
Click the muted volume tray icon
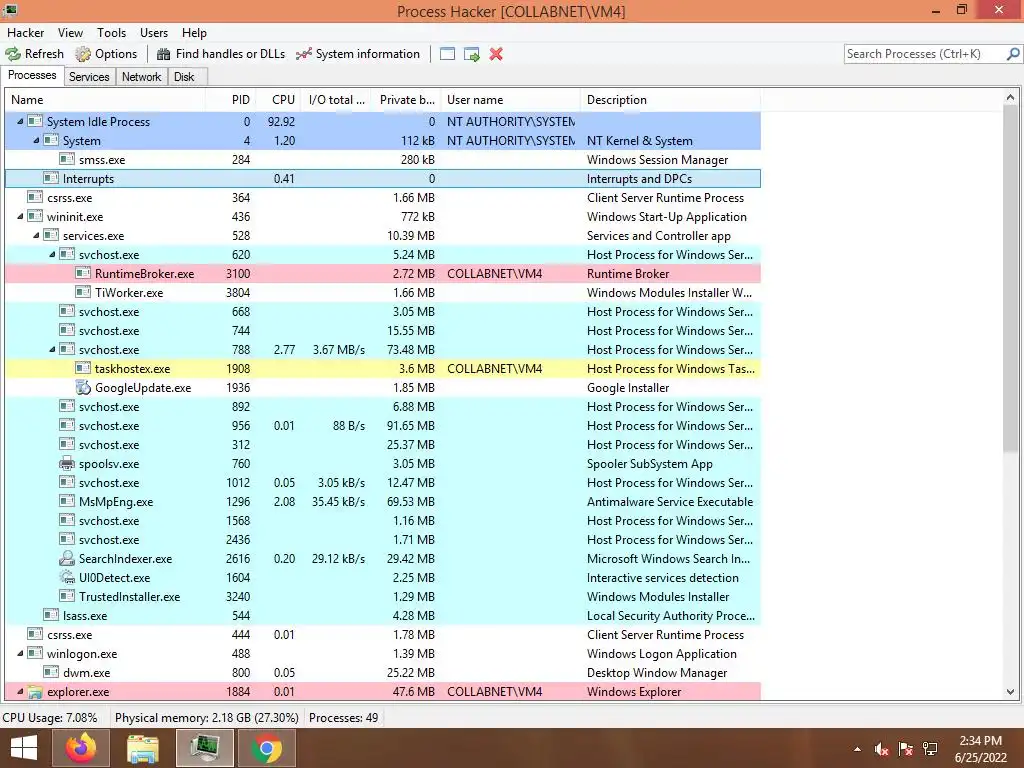click(881, 749)
